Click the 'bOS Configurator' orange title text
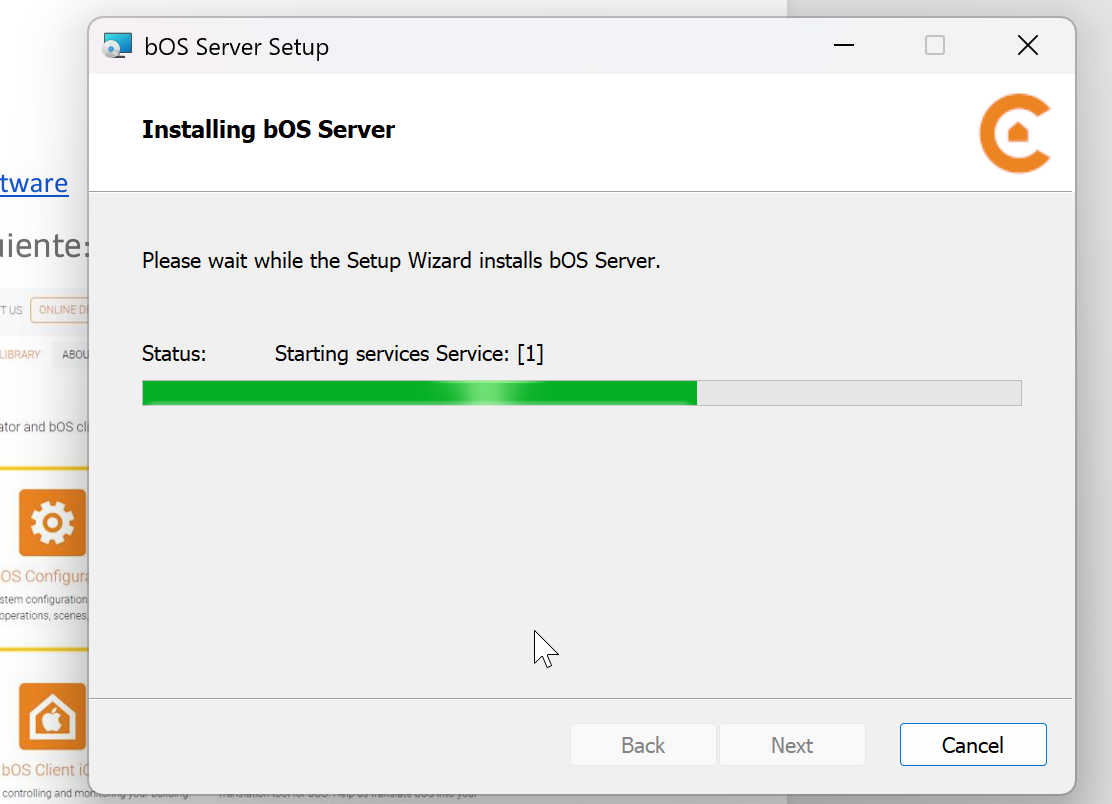This screenshot has width=1112, height=804. click(44, 576)
